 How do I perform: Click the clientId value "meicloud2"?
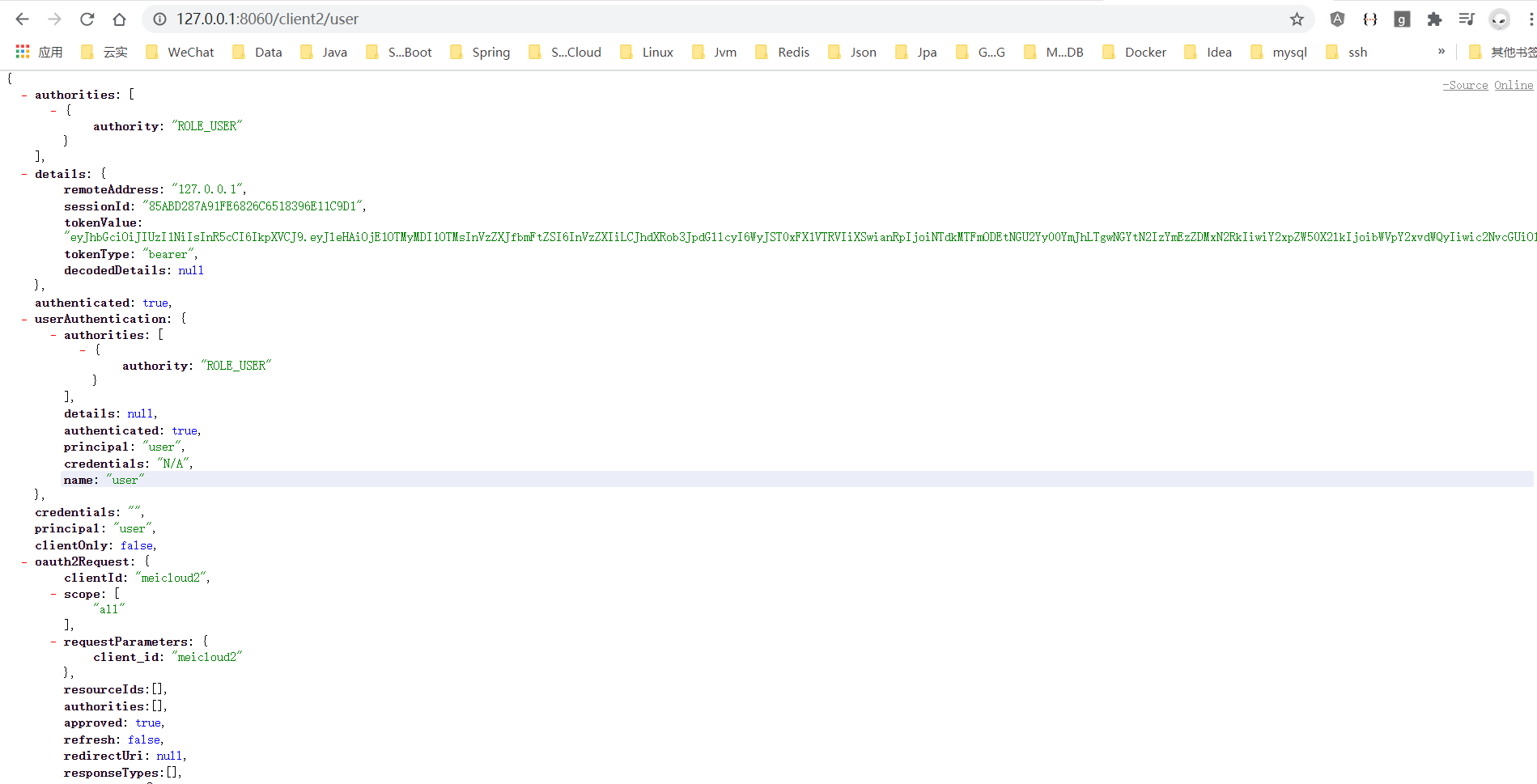point(171,578)
